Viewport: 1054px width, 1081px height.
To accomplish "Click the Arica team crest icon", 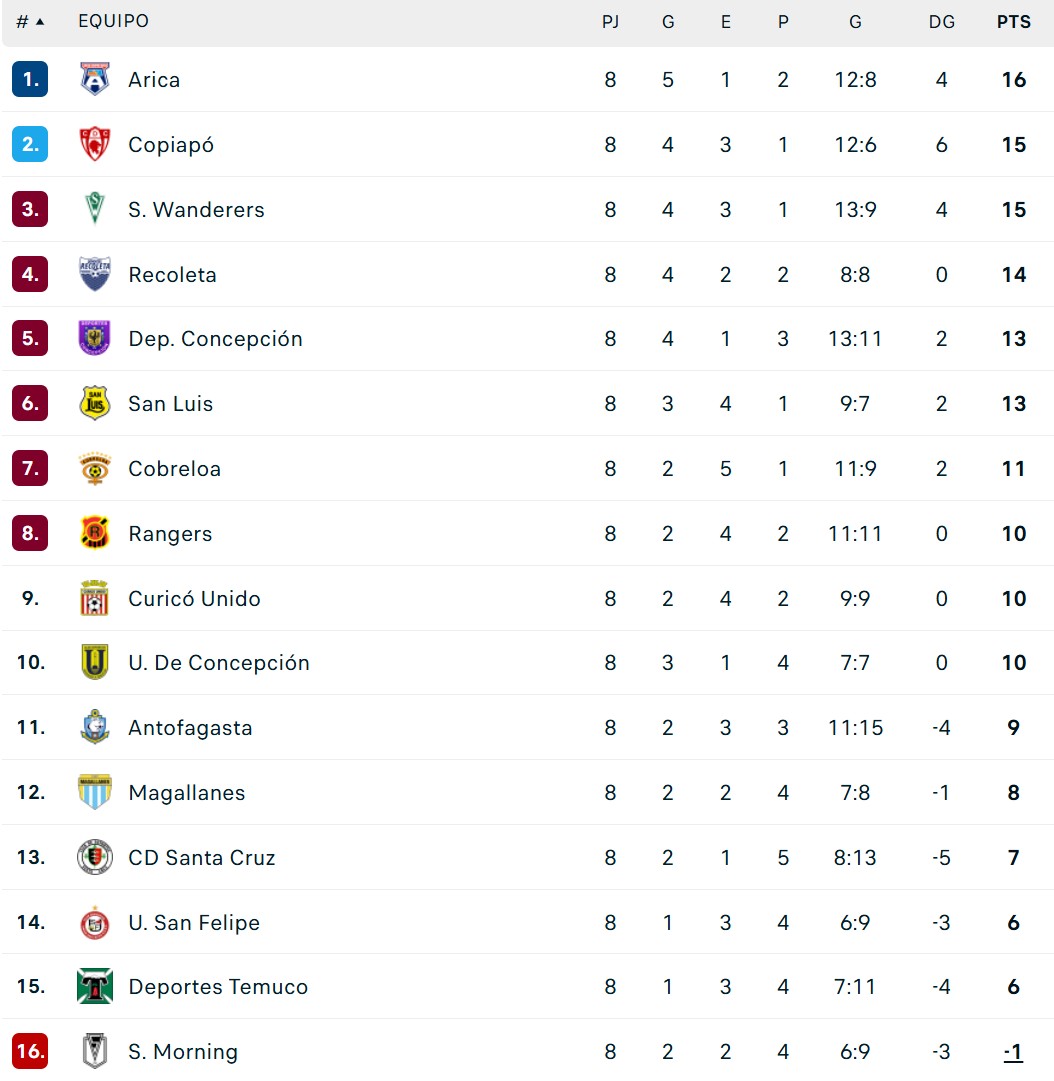I will [94, 79].
